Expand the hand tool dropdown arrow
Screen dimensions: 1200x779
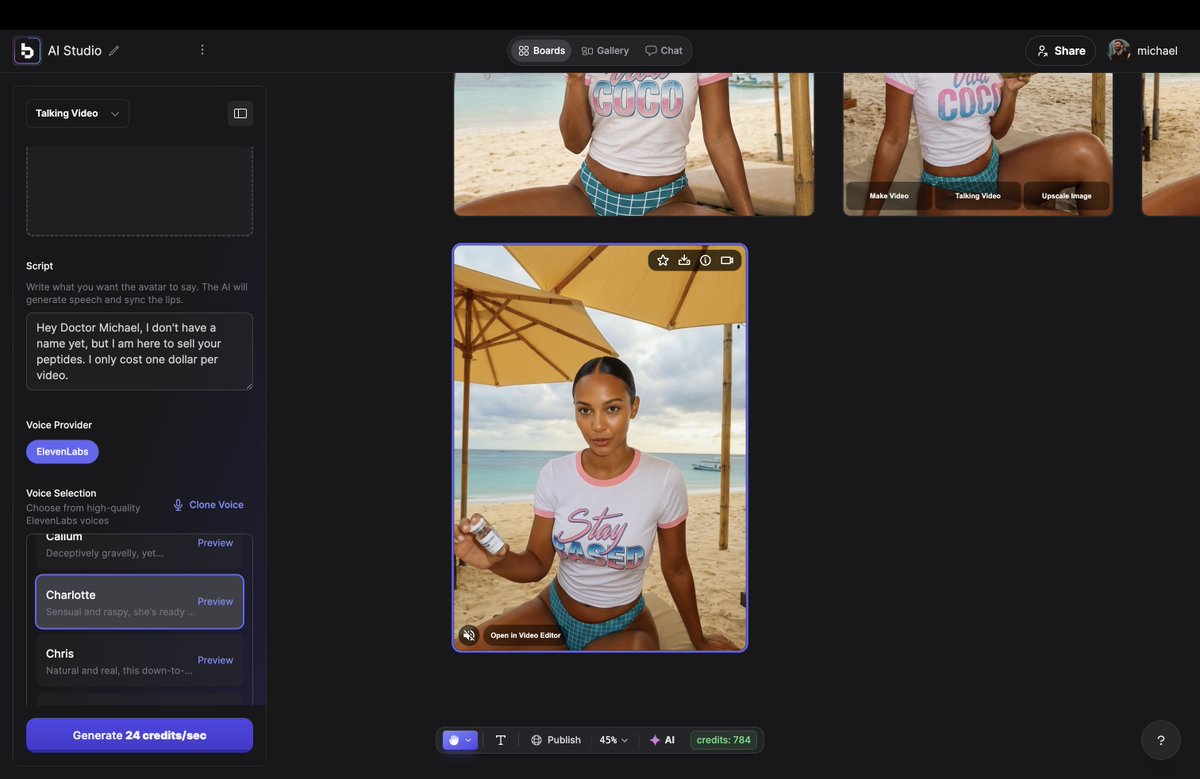469,740
